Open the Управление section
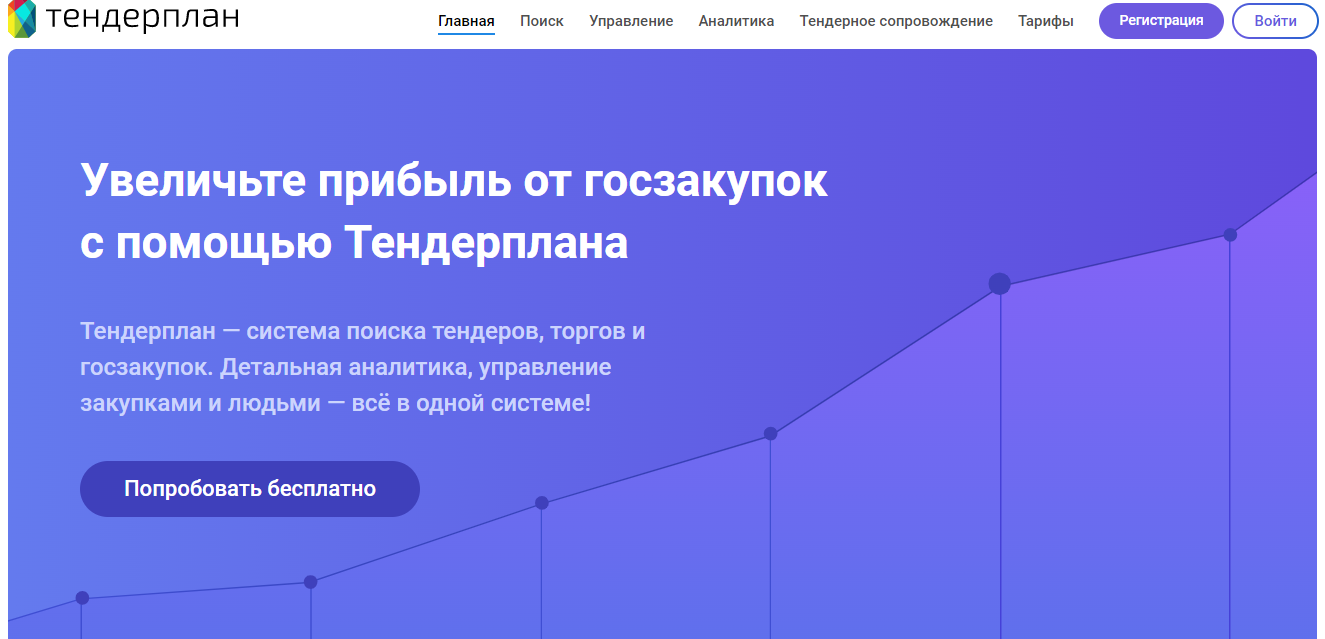Screen dimensions: 1325x639 tap(631, 21)
